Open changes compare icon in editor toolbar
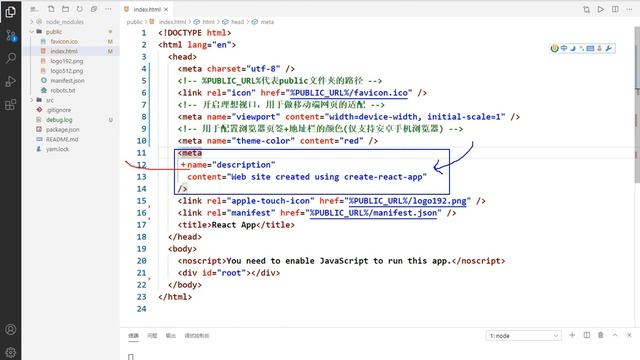Image resolution: width=640 pixels, height=360 pixels. coord(587,9)
